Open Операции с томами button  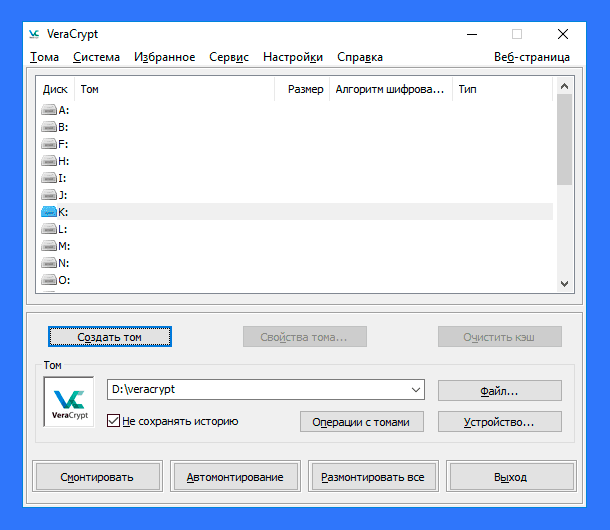(x=361, y=422)
